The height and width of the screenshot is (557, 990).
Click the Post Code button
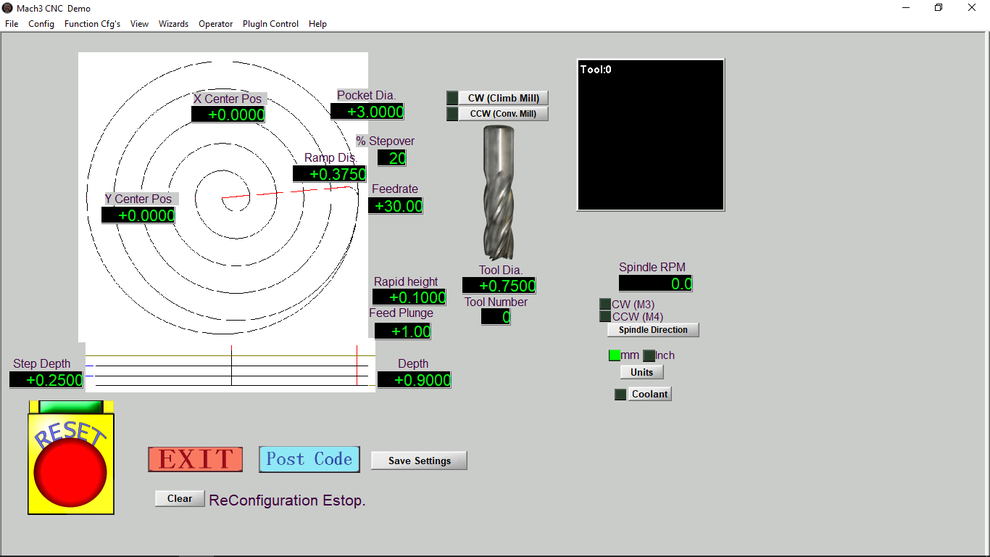tap(309, 459)
